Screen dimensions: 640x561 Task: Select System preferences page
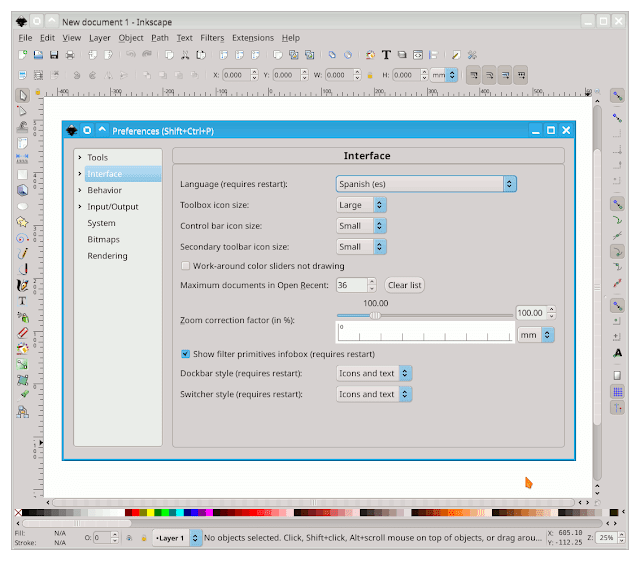101,223
